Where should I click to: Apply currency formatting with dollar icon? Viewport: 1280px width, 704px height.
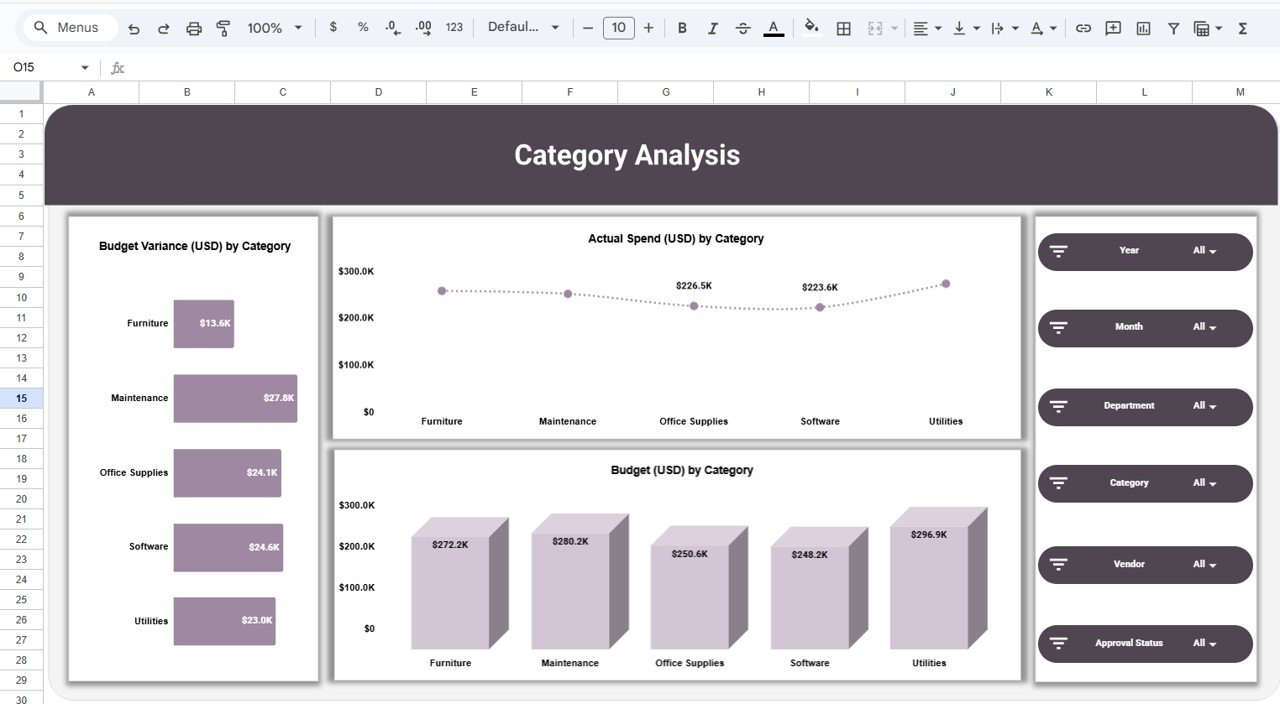click(333, 27)
